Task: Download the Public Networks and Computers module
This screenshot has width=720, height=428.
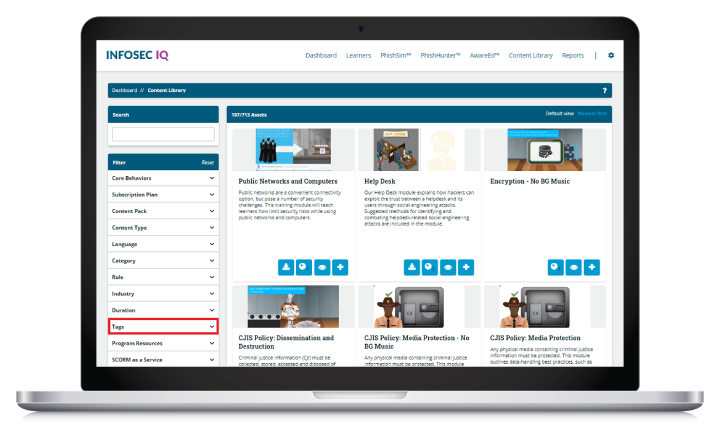Action: (x=285, y=267)
